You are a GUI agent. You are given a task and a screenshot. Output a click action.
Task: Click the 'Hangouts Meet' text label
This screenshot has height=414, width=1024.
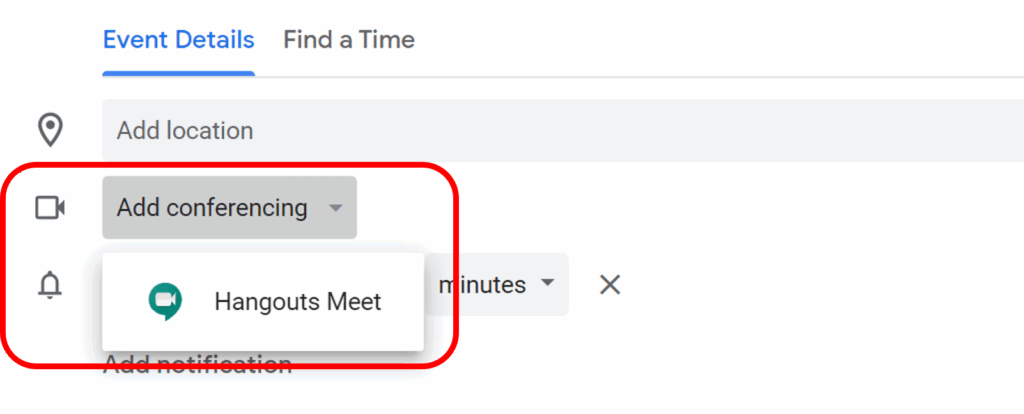298,302
